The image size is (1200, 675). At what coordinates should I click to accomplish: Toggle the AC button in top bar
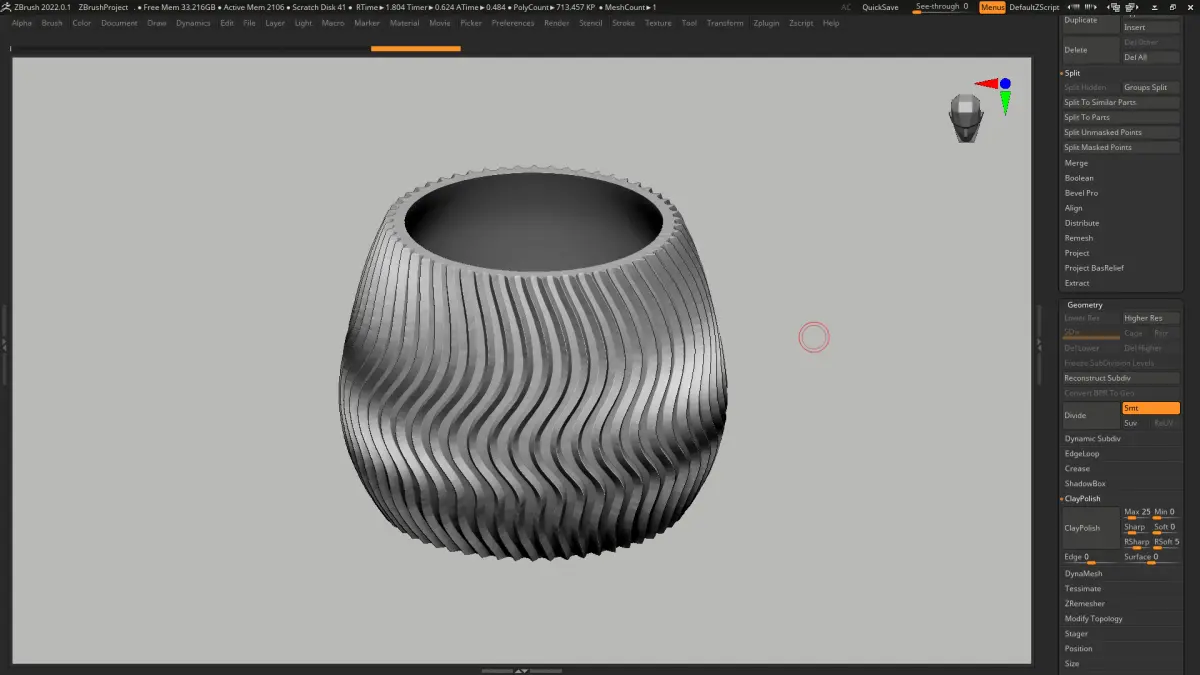[846, 7]
